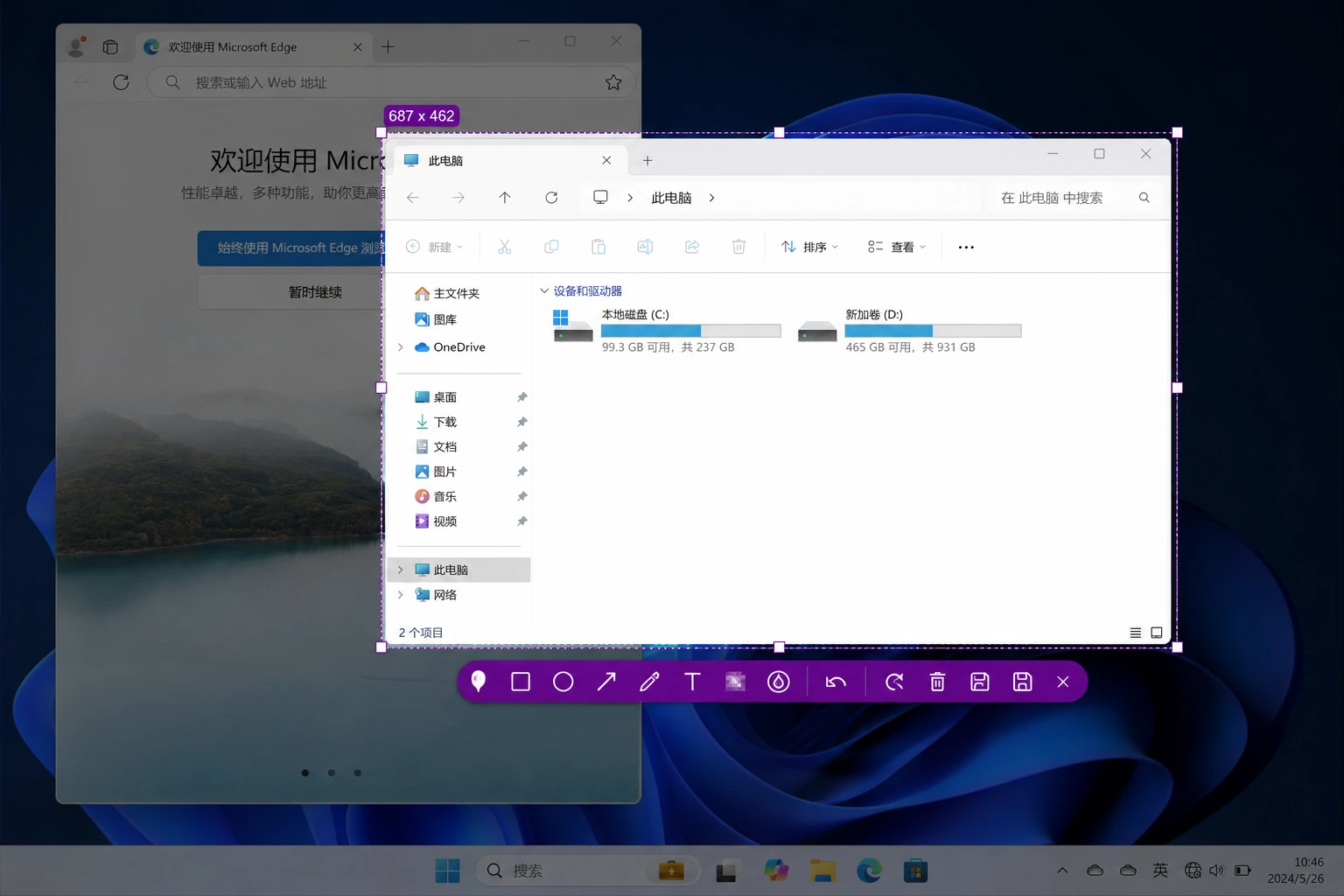Select the ellipse drawing tool

tap(563, 682)
